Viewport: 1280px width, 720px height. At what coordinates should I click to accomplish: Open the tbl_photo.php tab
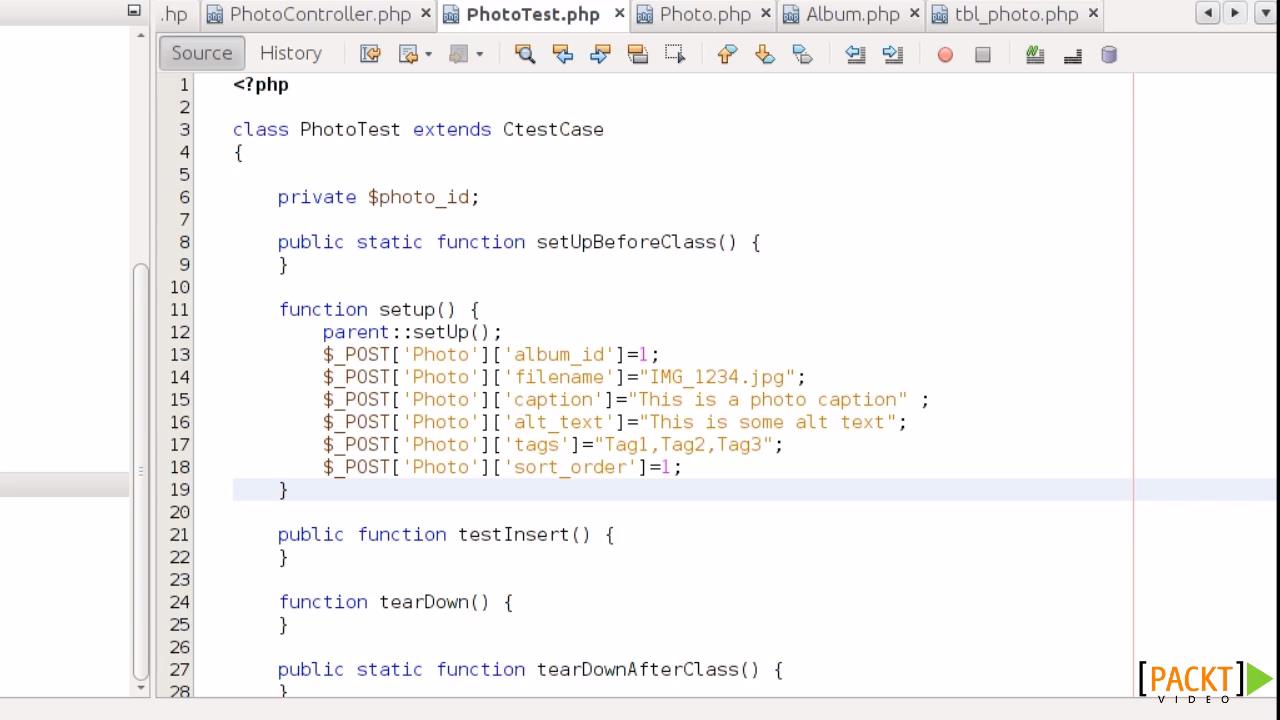click(x=1016, y=14)
